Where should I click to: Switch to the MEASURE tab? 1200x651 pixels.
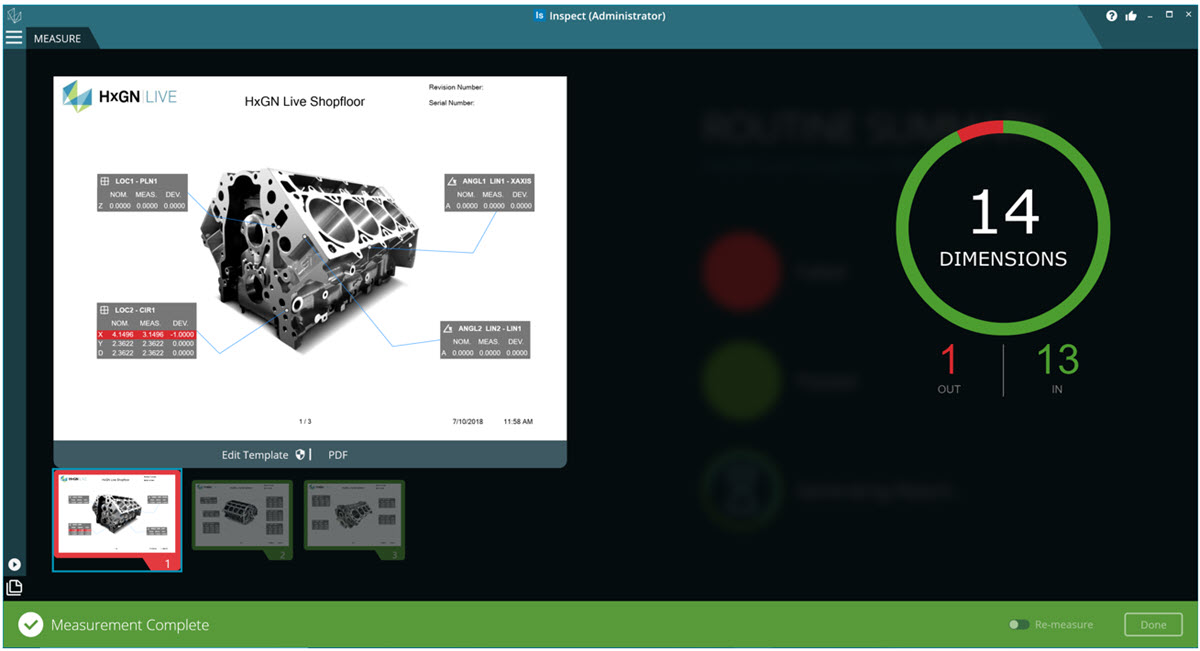coord(57,38)
